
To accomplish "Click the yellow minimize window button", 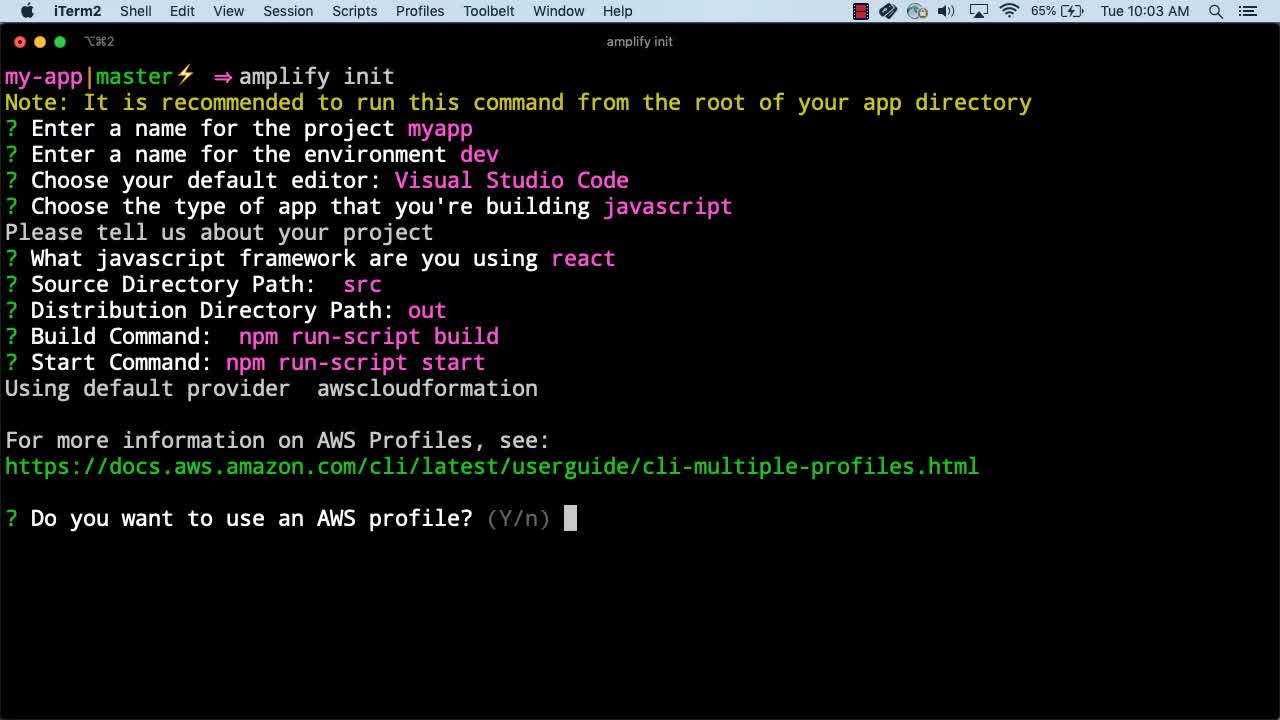I will [x=40, y=41].
